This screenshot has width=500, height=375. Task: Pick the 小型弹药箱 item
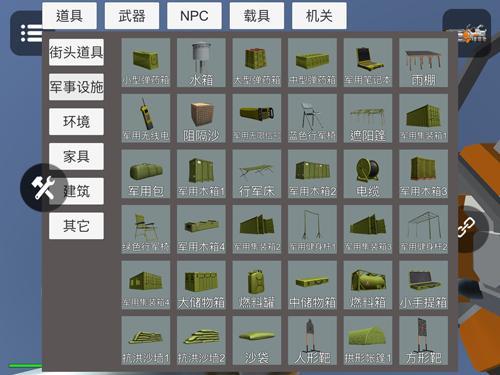[x=146, y=63]
